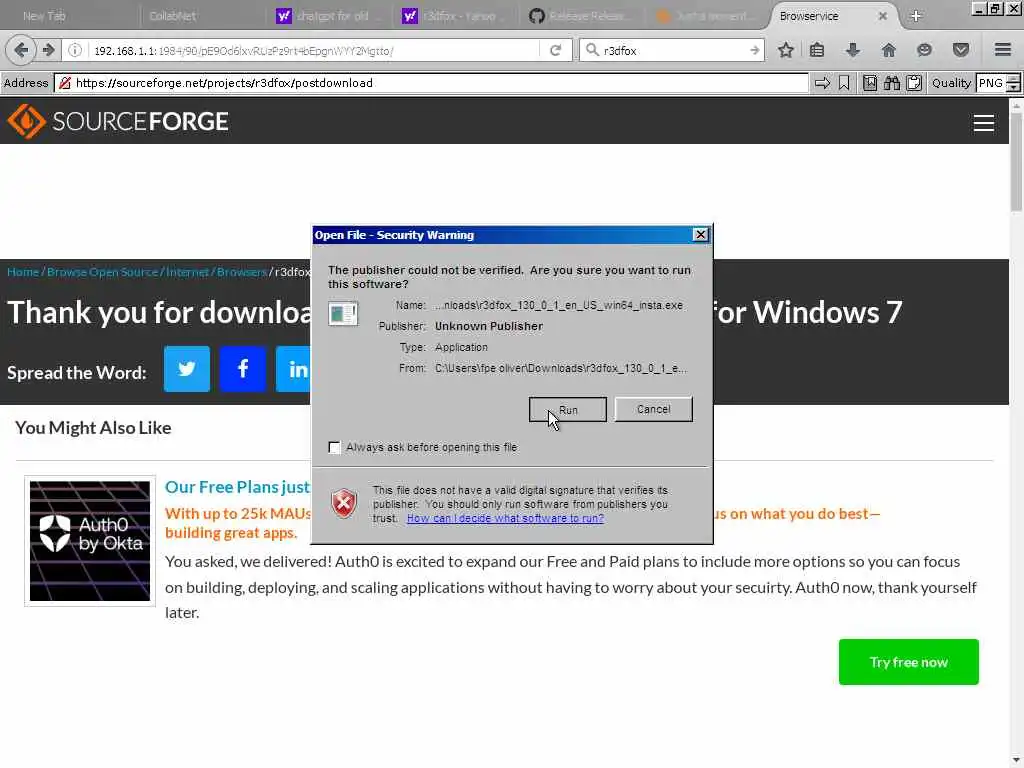Image resolution: width=1024 pixels, height=768 pixels.
Task: Click the Home breadcrumb link
Action: [x=23, y=272]
